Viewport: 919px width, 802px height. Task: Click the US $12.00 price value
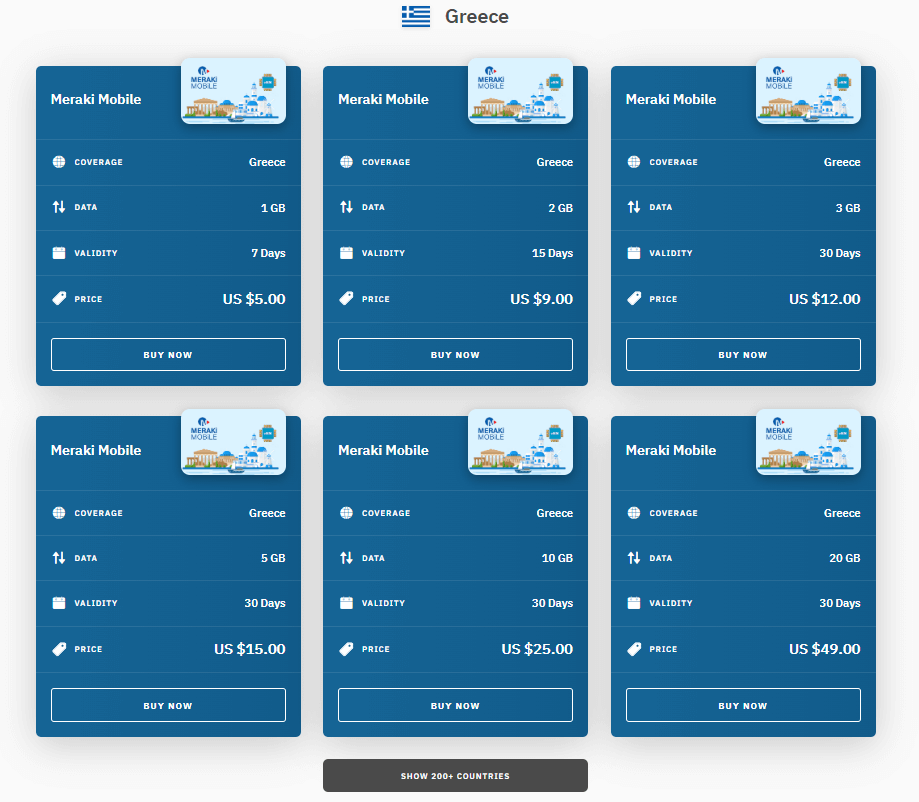coord(825,299)
